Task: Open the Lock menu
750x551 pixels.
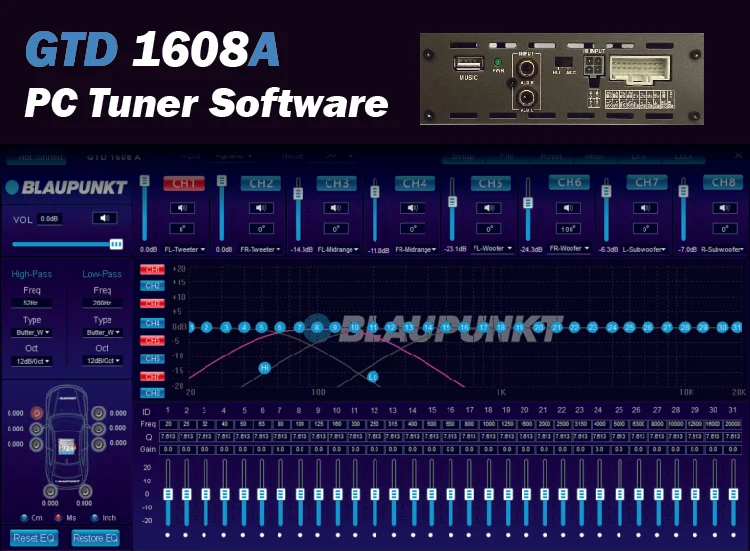Action: click(684, 156)
